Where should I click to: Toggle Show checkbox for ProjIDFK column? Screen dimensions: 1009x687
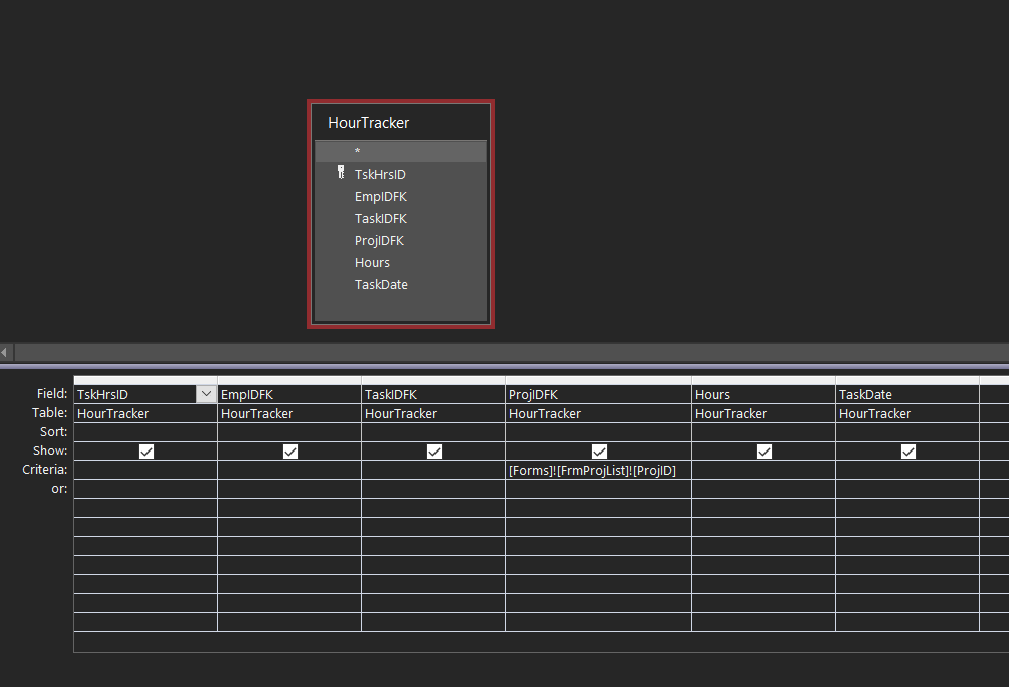point(599,452)
